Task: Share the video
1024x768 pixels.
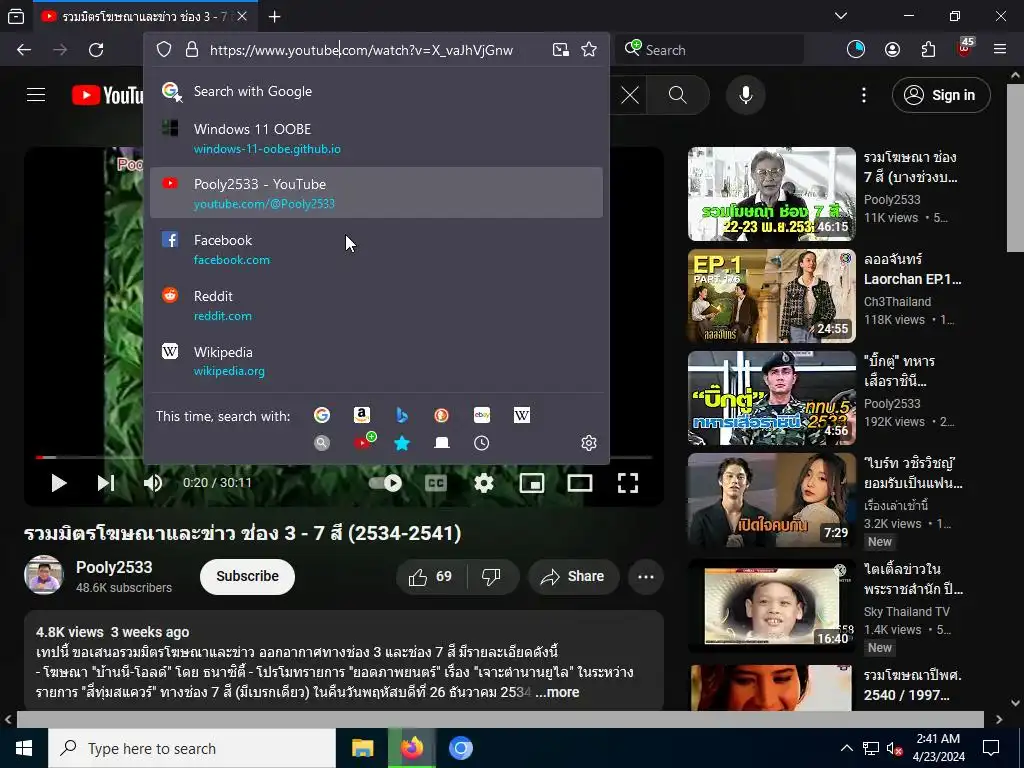Action: point(573,577)
